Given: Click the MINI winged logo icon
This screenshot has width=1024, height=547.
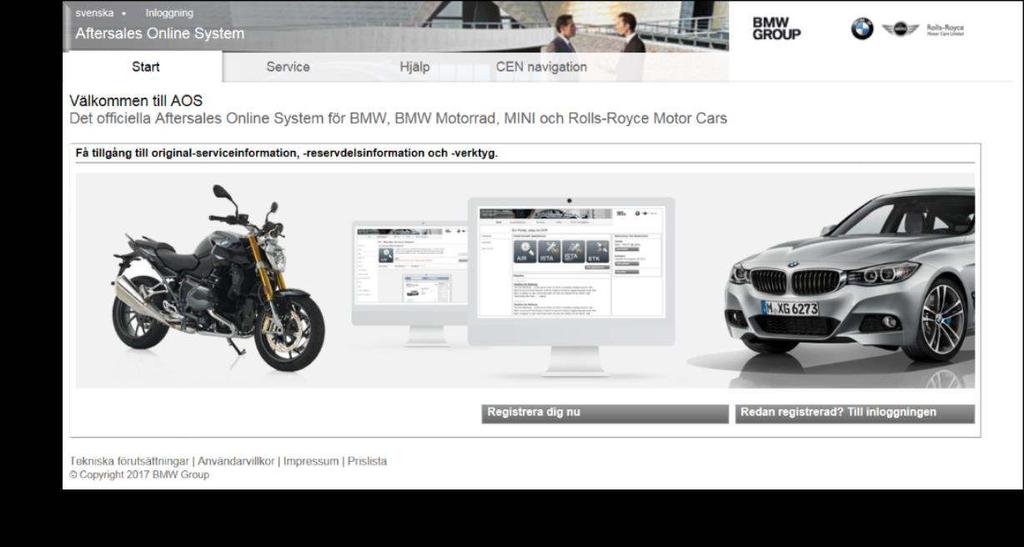Looking at the screenshot, I should tap(900, 29).
